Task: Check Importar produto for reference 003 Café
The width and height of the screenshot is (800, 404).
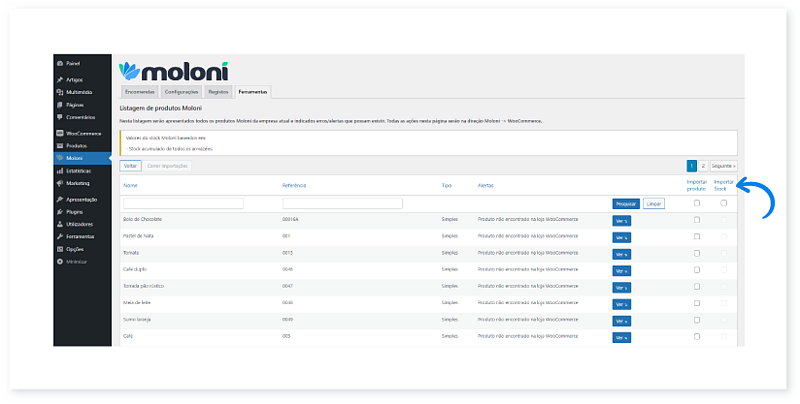Action: 697,337
